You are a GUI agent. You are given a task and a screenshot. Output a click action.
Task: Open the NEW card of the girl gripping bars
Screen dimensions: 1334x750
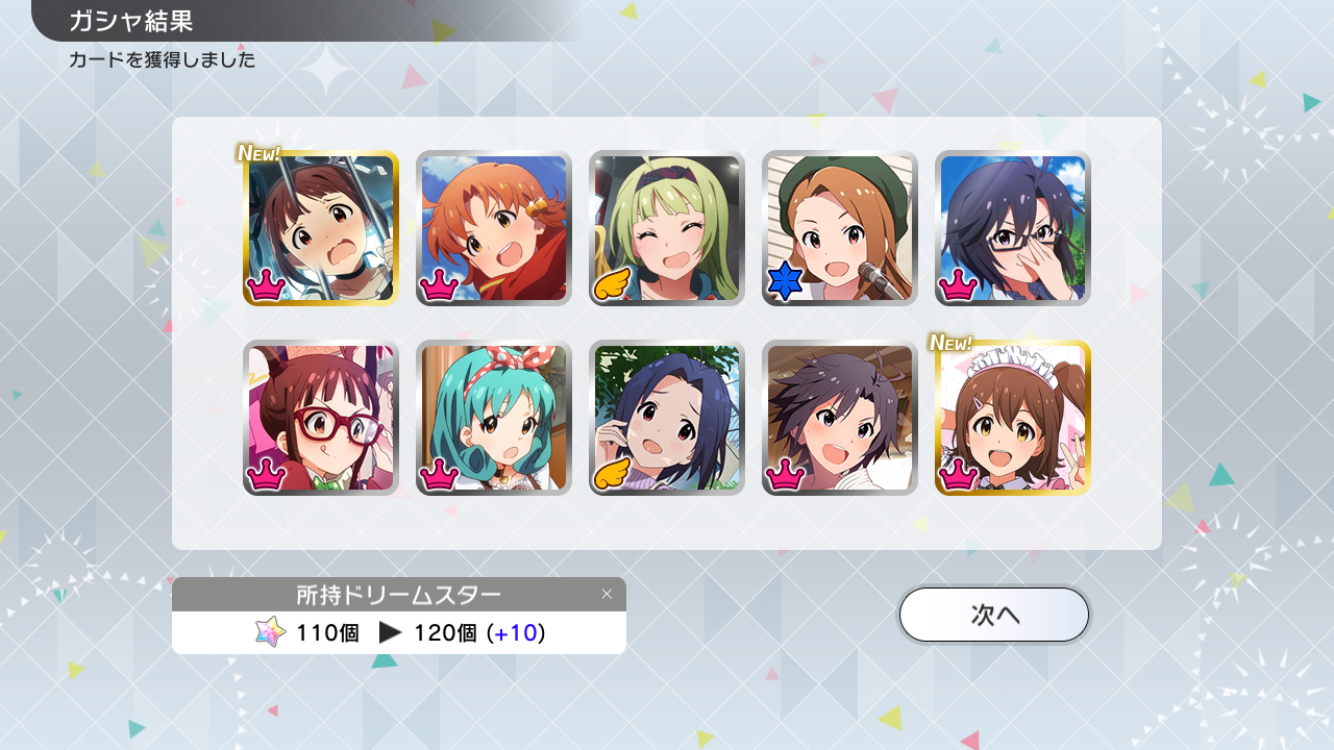pyautogui.click(x=320, y=228)
